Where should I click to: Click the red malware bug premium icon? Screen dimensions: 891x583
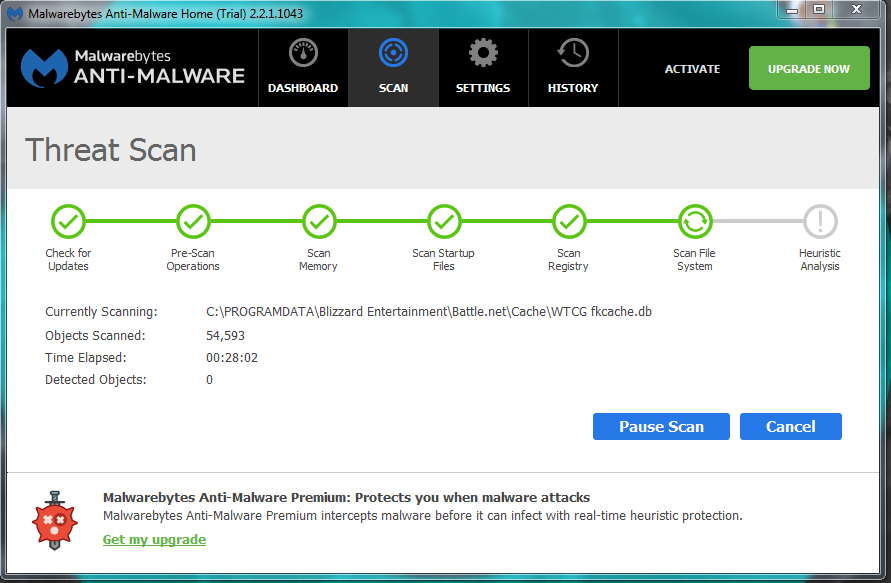(x=55, y=520)
